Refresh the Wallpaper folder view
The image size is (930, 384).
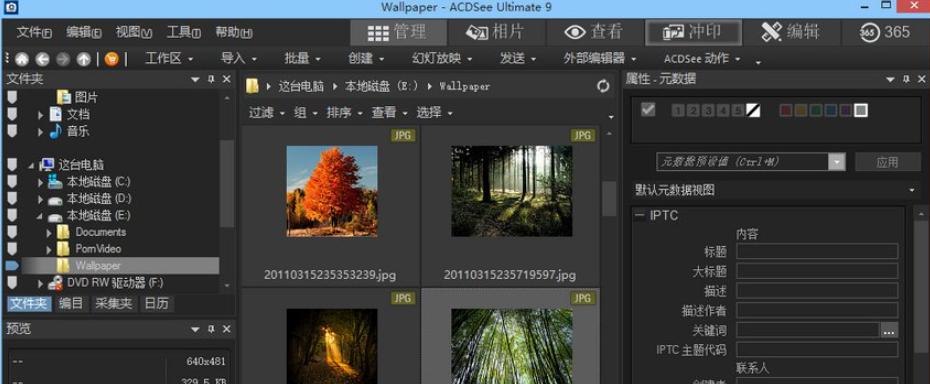(603, 87)
